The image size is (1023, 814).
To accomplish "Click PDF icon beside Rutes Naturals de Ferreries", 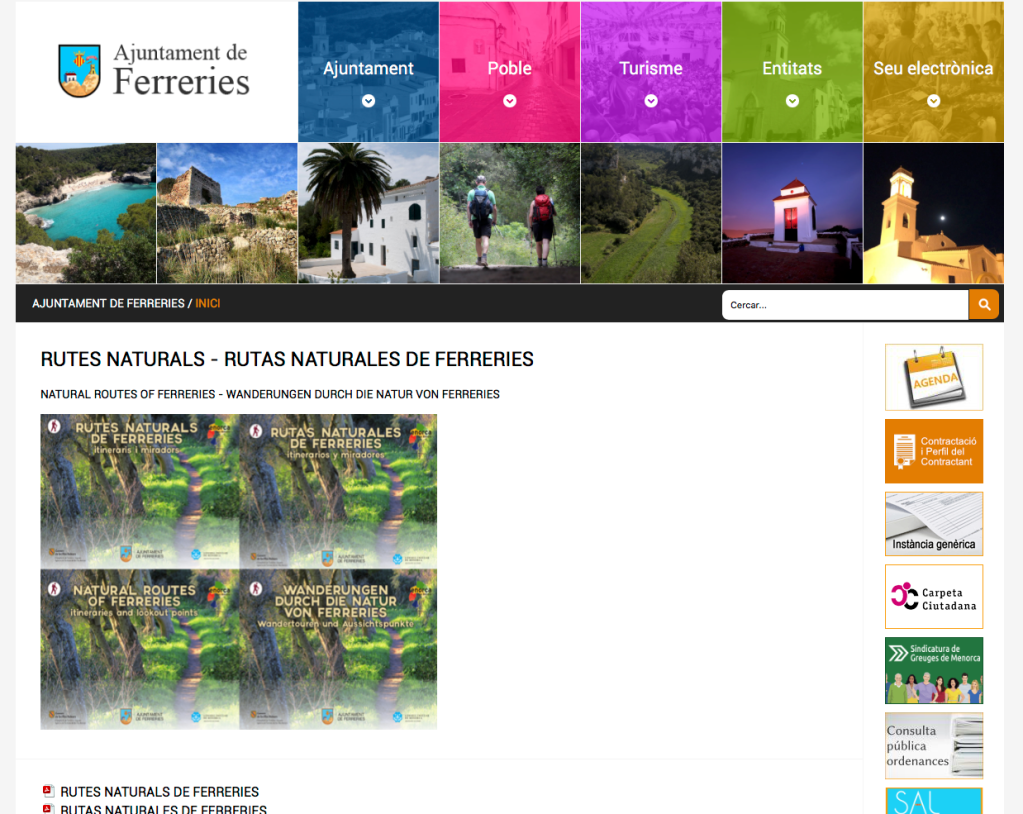I will tap(47, 791).
